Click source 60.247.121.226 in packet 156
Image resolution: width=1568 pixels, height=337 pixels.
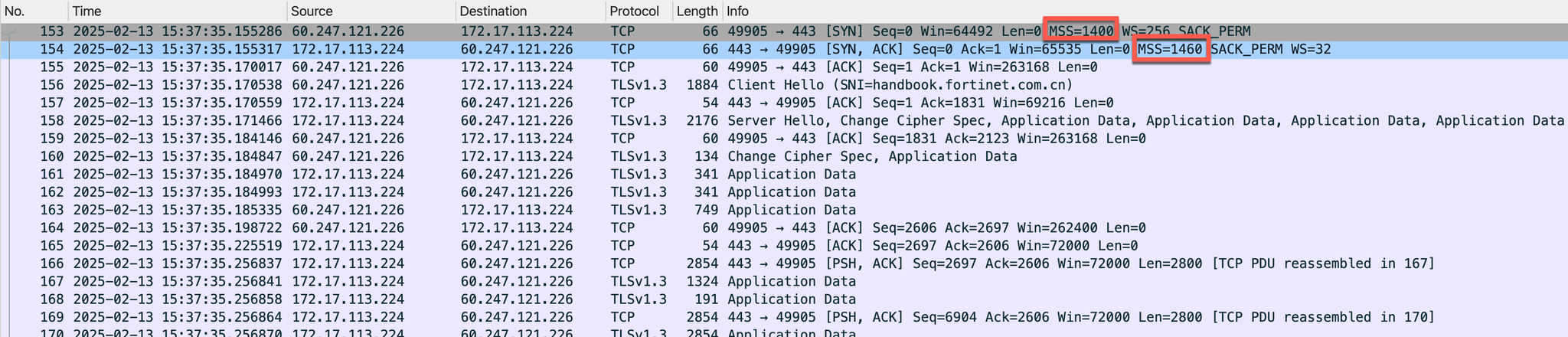coord(348,85)
